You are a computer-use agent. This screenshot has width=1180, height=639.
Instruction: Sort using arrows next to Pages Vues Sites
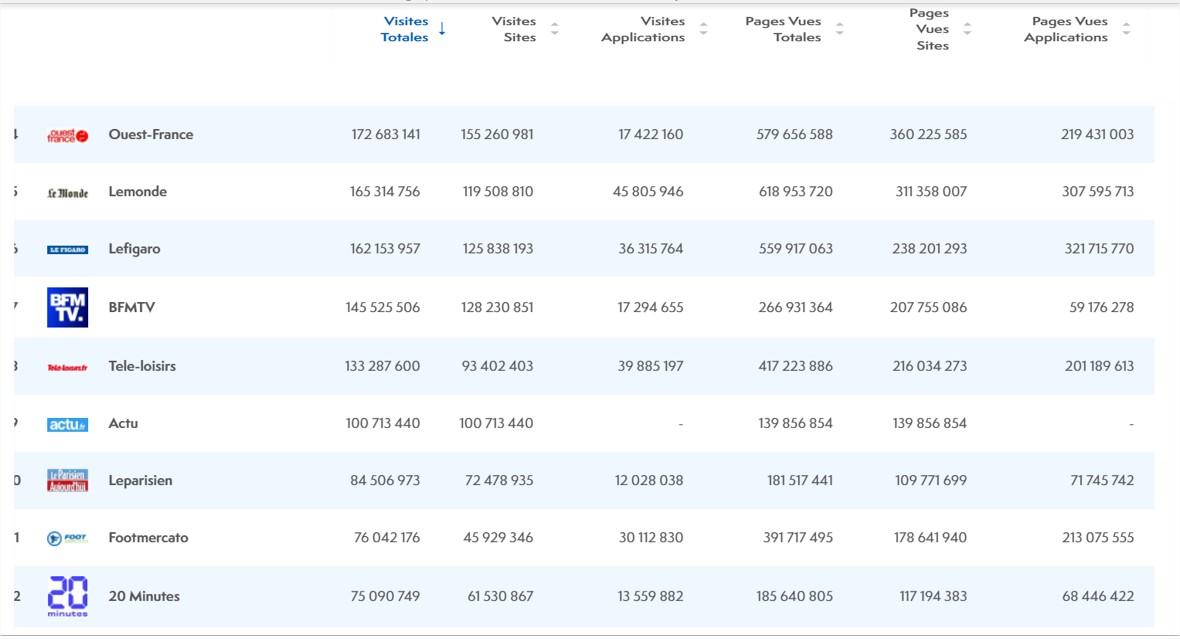click(x=968, y=29)
